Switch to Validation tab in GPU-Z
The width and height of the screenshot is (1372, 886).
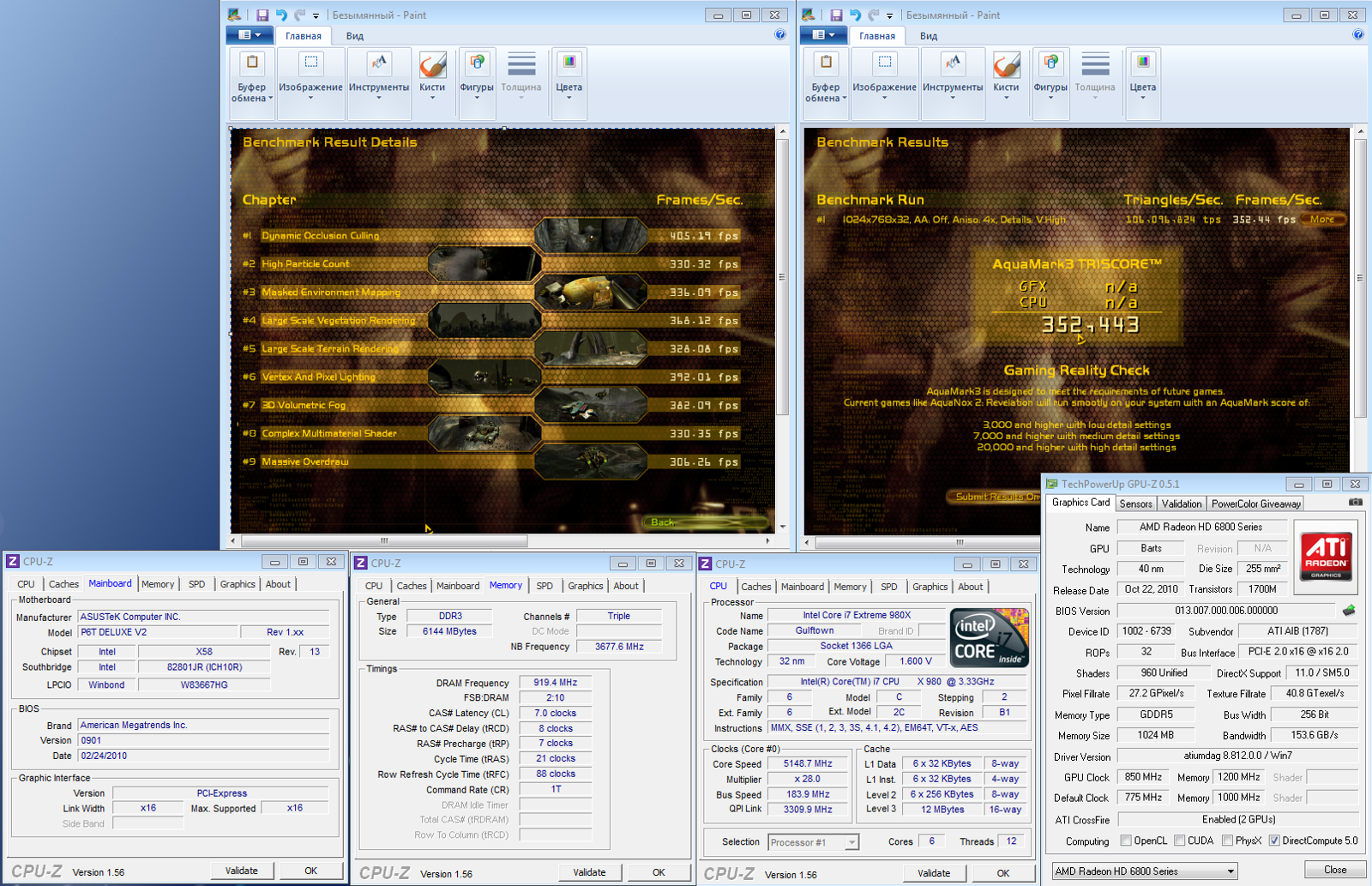(x=1182, y=503)
